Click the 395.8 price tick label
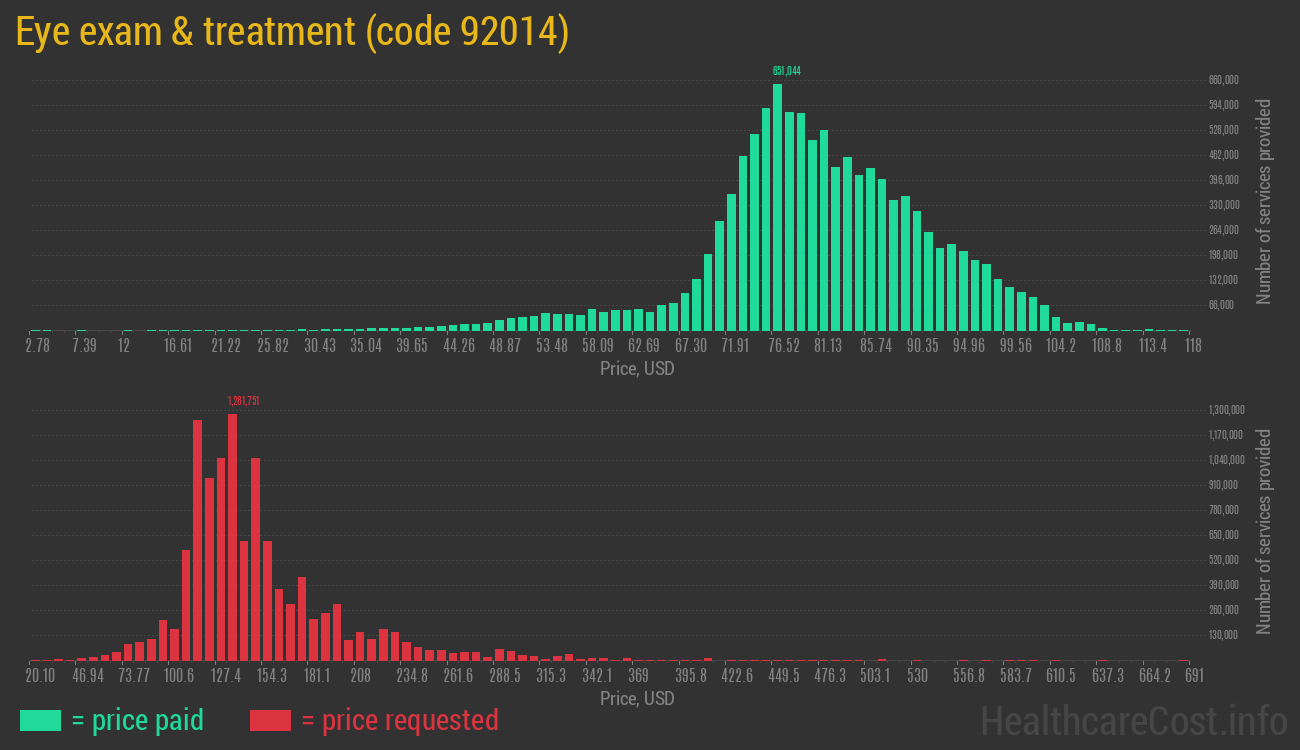 [x=691, y=676]
